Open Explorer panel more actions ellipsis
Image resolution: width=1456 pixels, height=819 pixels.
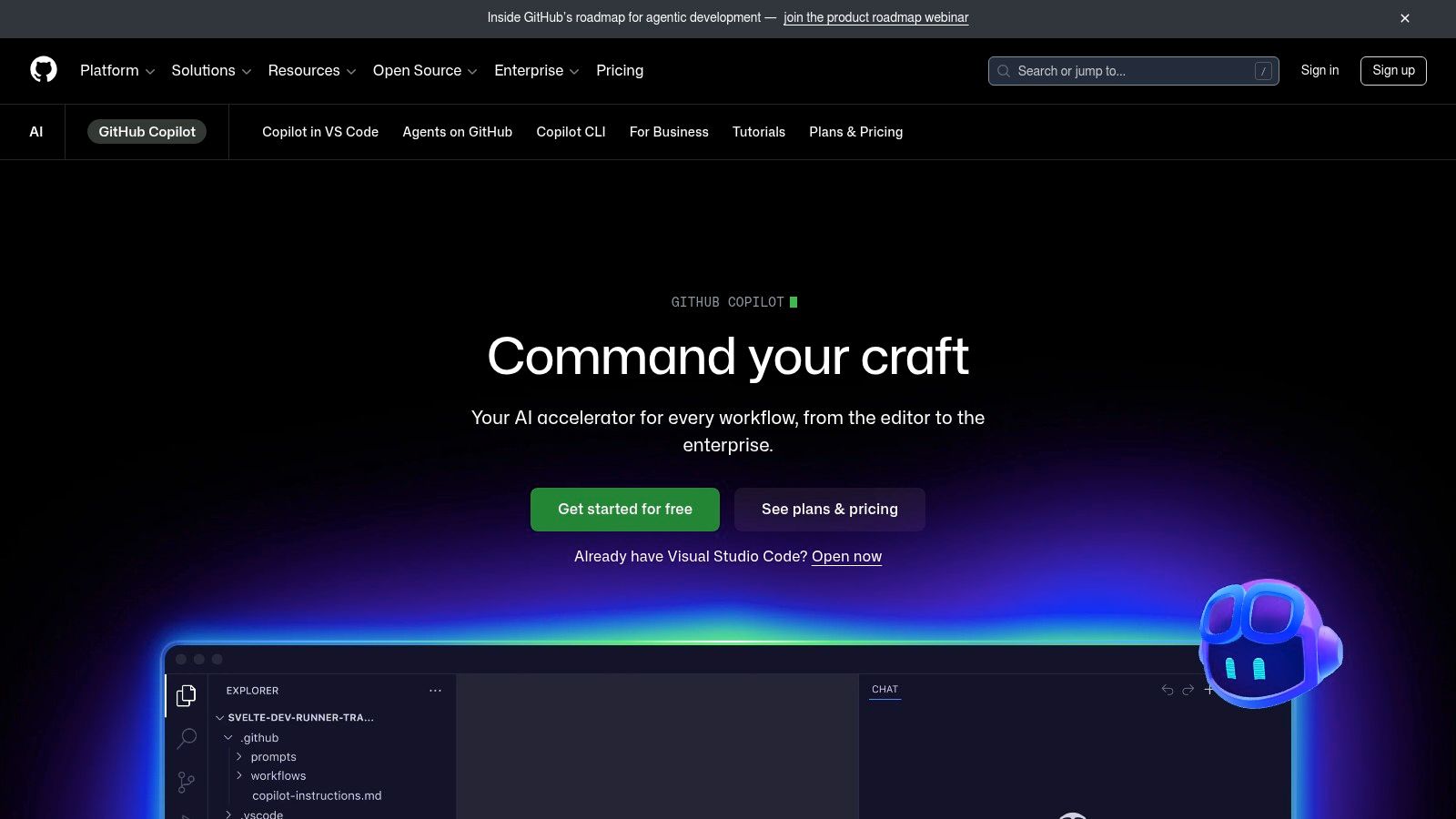click(x=435, y=691)
